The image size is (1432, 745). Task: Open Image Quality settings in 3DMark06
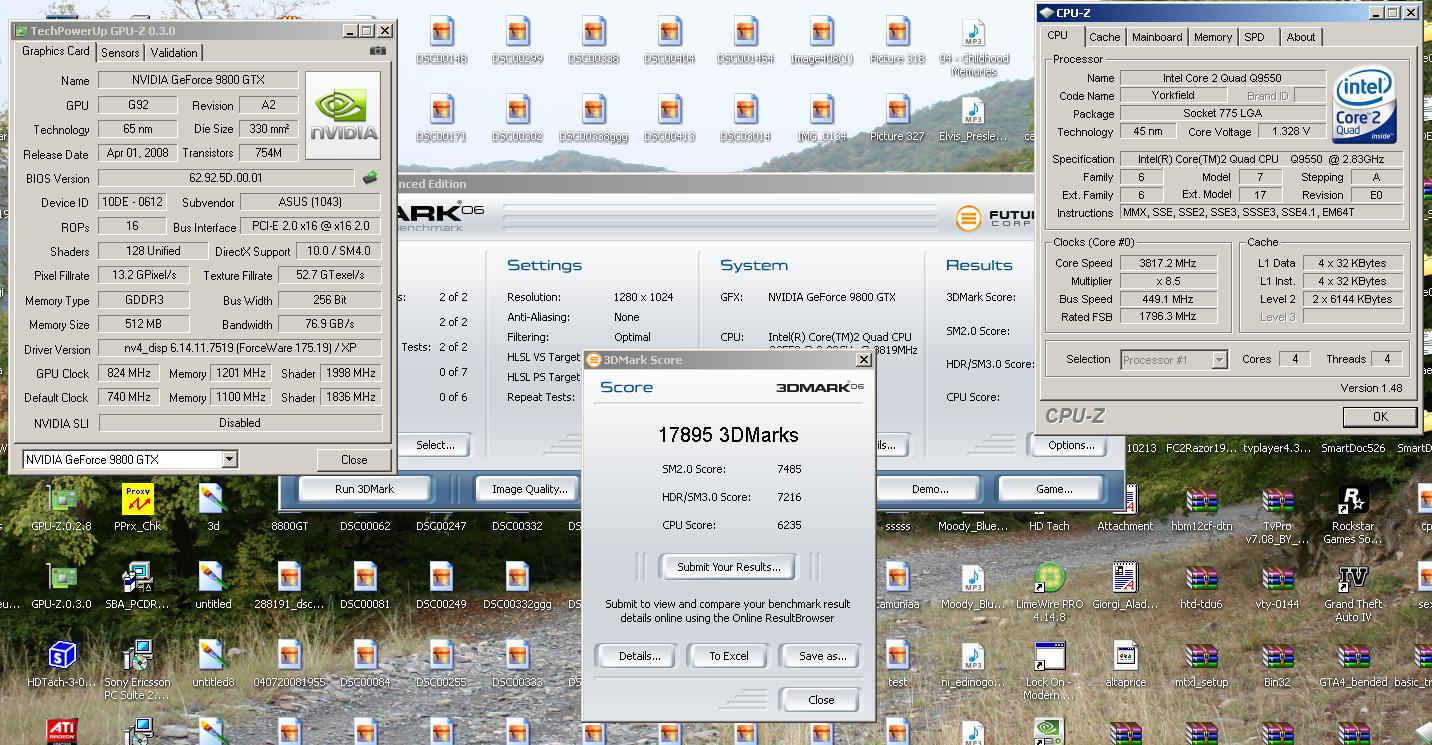tap(529, 489)
